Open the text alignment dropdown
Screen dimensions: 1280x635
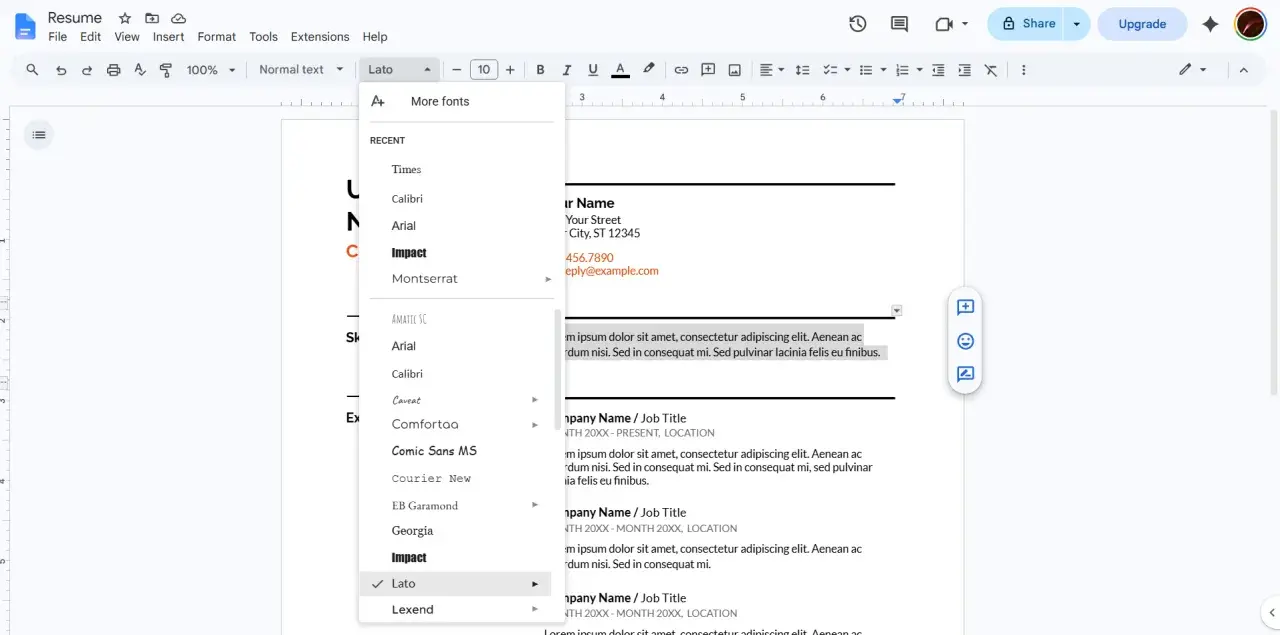(x=771, y=70)
